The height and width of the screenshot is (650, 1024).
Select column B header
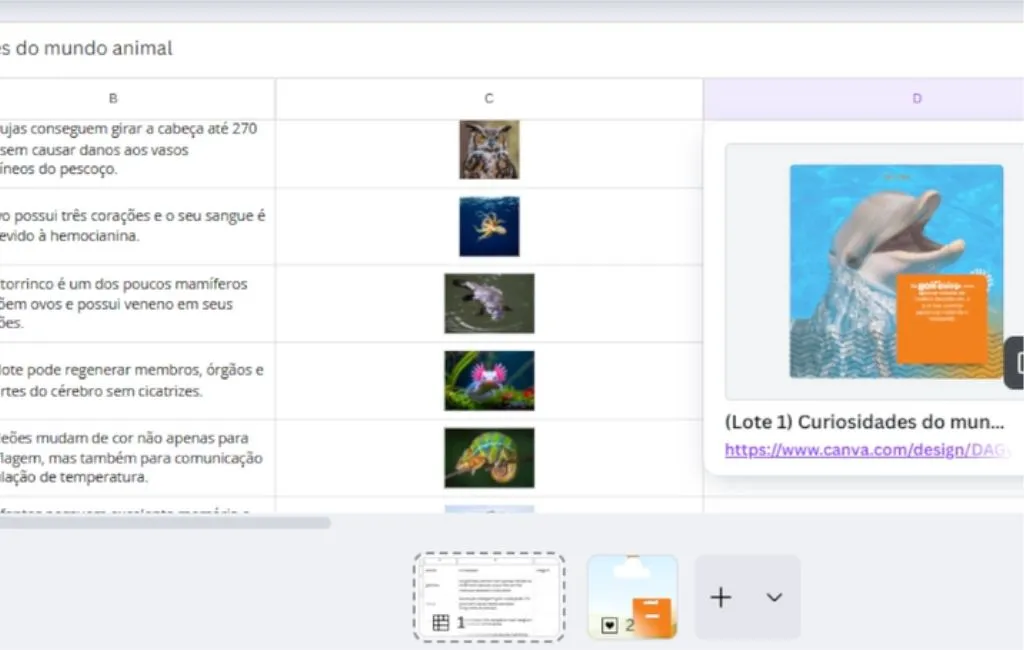tap(113, 98)
